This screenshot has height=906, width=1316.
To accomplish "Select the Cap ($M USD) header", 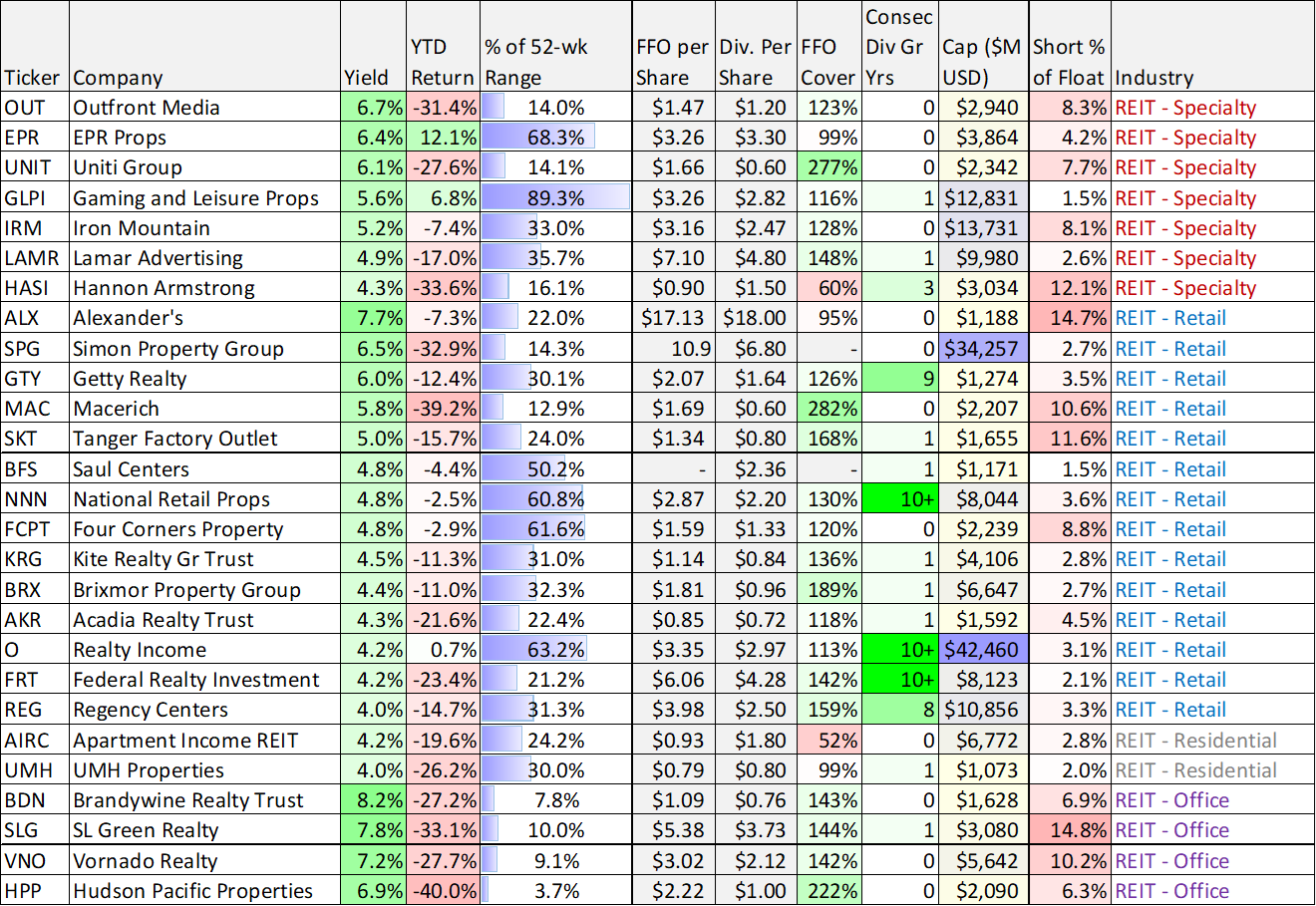I will [984, 47].
